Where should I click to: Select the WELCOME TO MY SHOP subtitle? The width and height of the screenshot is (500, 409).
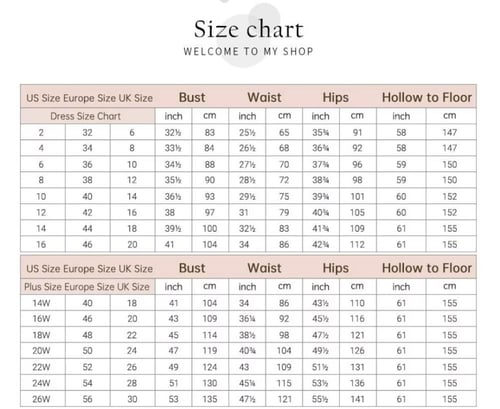tap(248, 51)
